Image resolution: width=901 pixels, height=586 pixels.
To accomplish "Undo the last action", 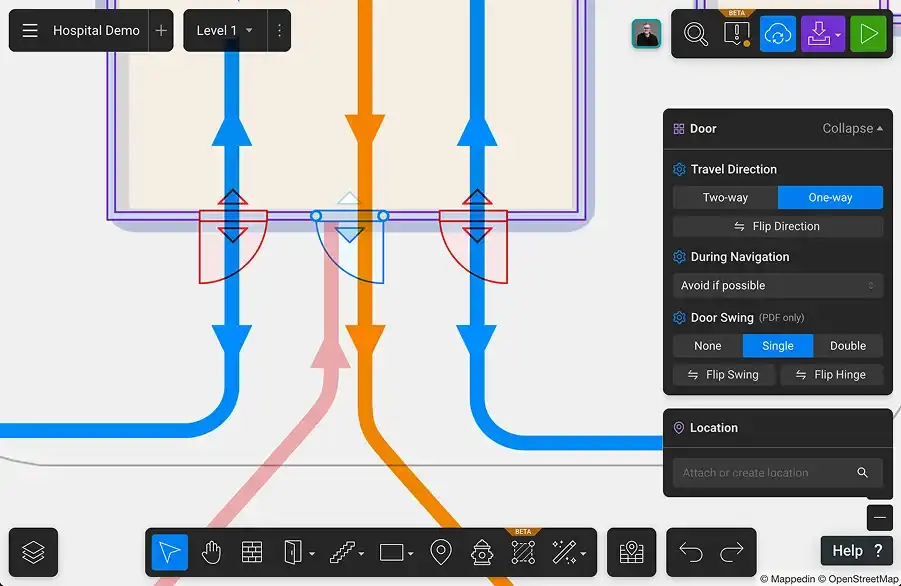I will click(691, 552).
